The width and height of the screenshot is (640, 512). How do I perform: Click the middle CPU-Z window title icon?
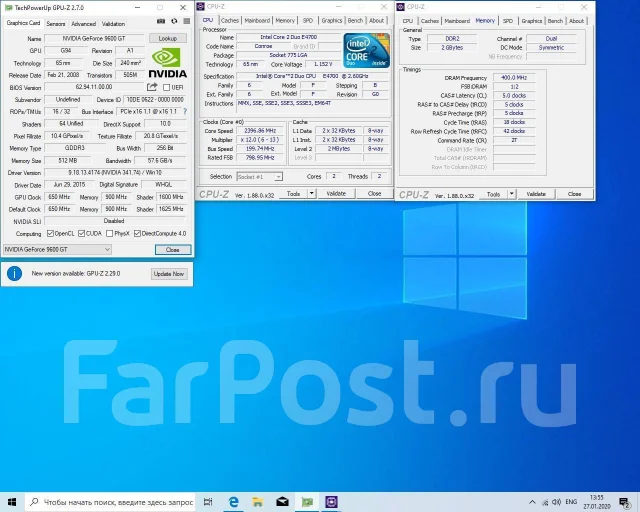pyautogui.click(x=201, y=6)
